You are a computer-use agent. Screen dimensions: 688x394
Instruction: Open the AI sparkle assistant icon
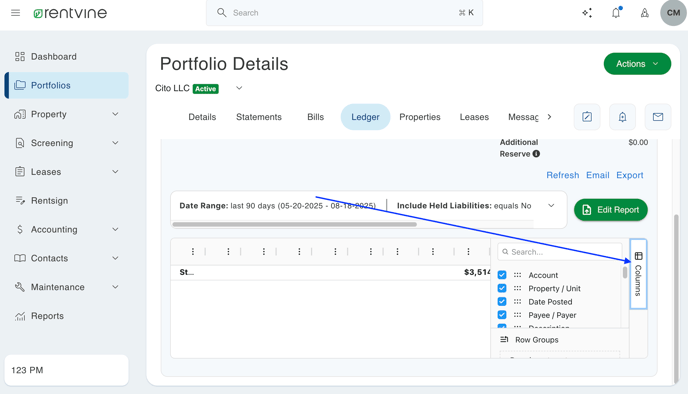(587, 13)
